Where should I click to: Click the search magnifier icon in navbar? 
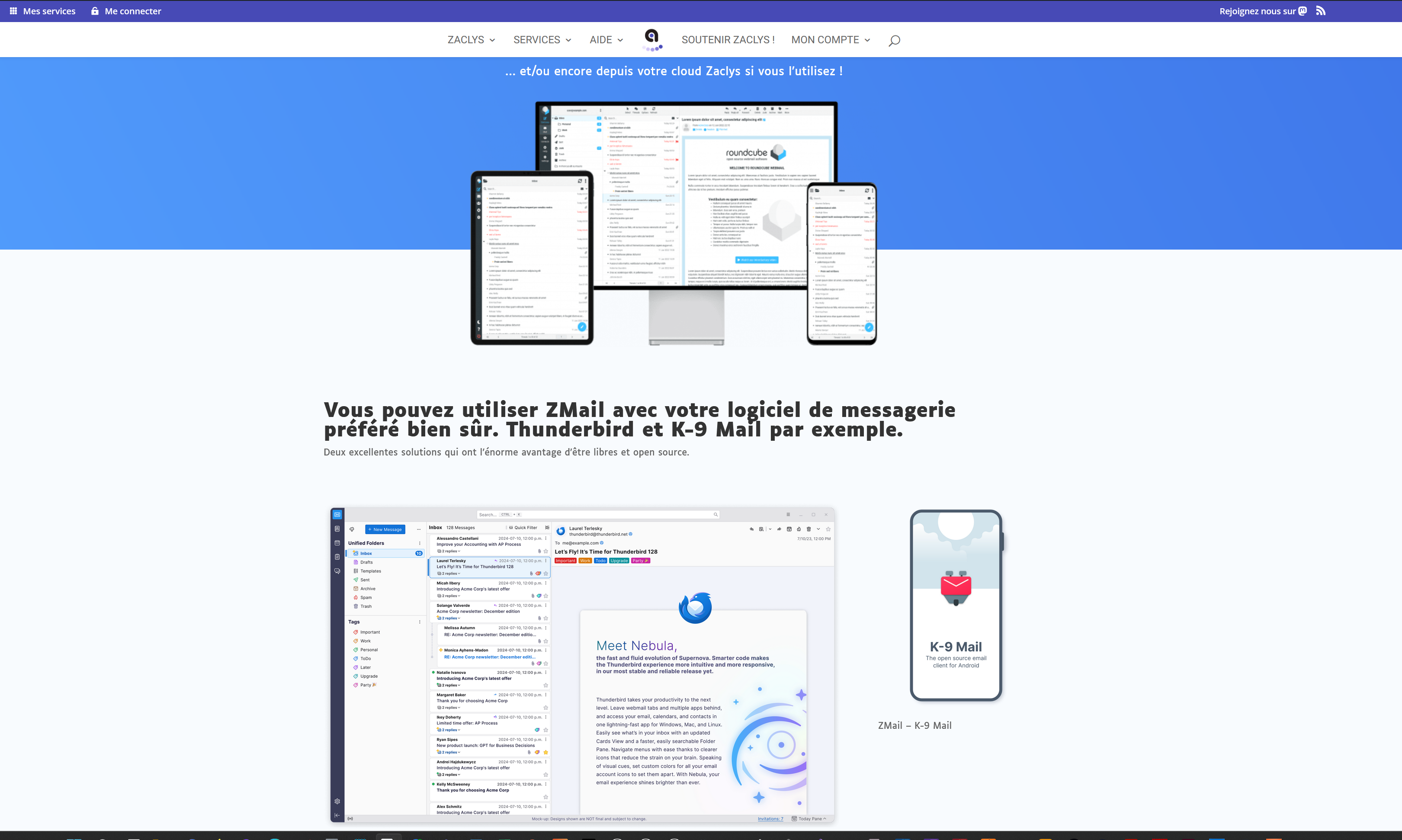[x=894, y=40]
